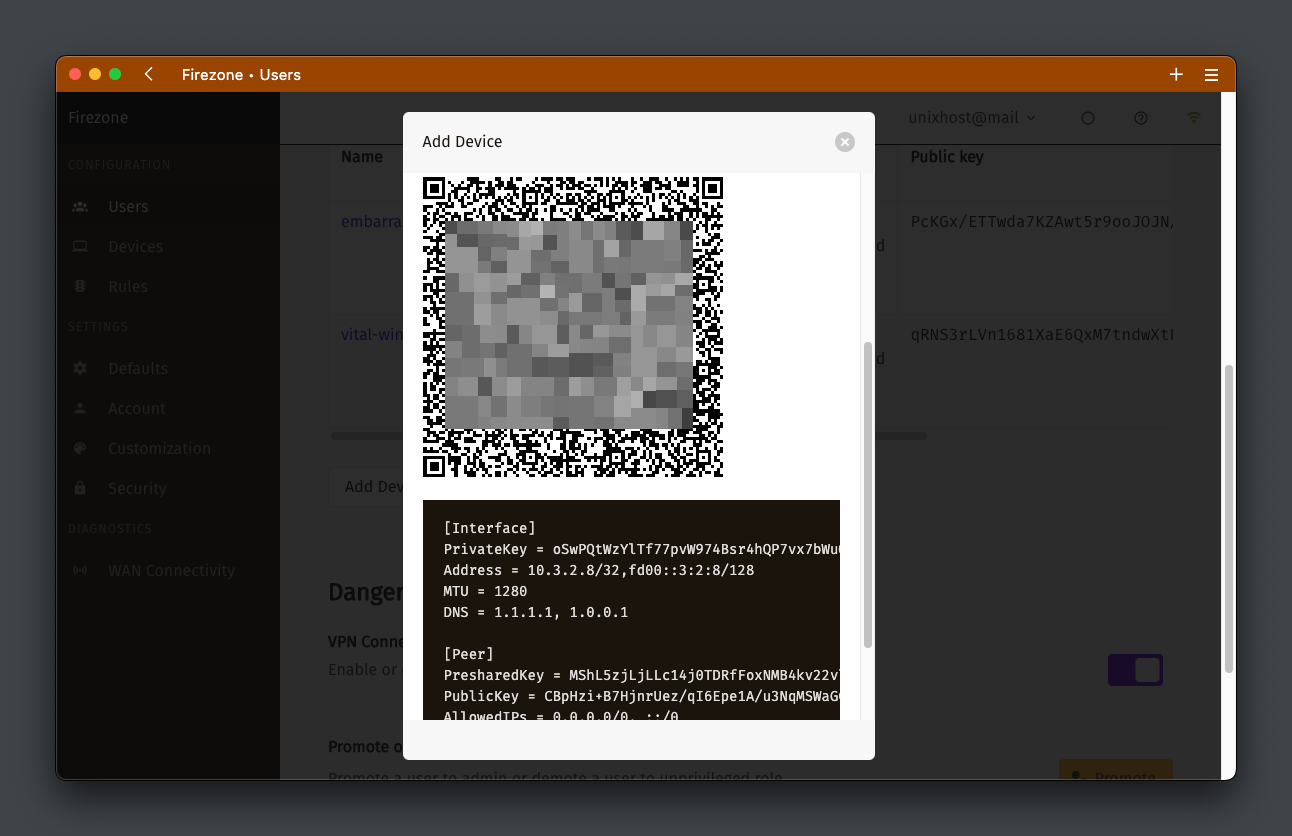Click the PublicKey line under [Peer]
Screen dimensions: 1292x836
click(641, 696)
